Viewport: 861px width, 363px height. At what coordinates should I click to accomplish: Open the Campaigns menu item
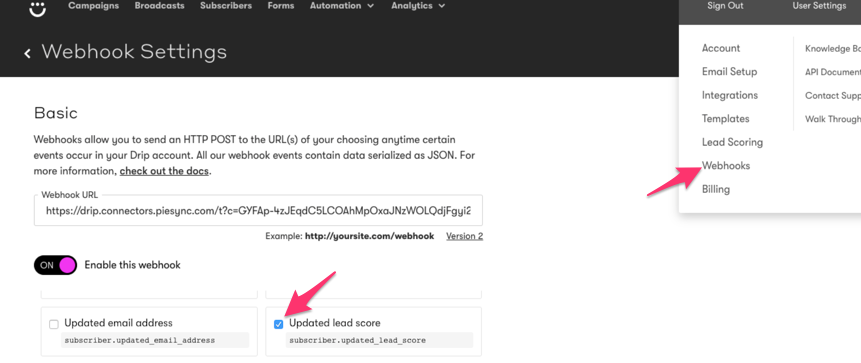93,6
